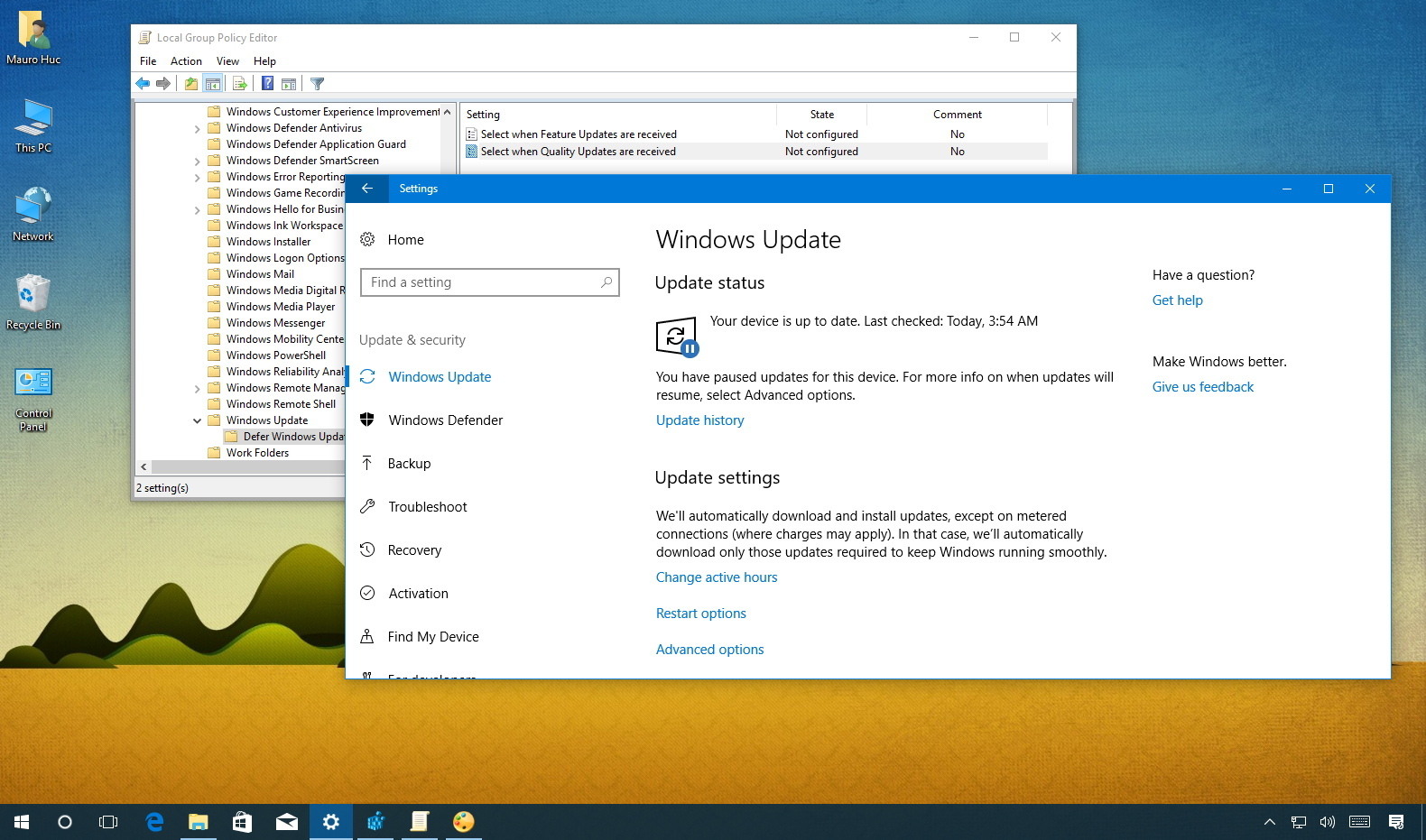Open Microsoft Store from taskbar
1426x840 pixels.
click(x=243, y=822)
